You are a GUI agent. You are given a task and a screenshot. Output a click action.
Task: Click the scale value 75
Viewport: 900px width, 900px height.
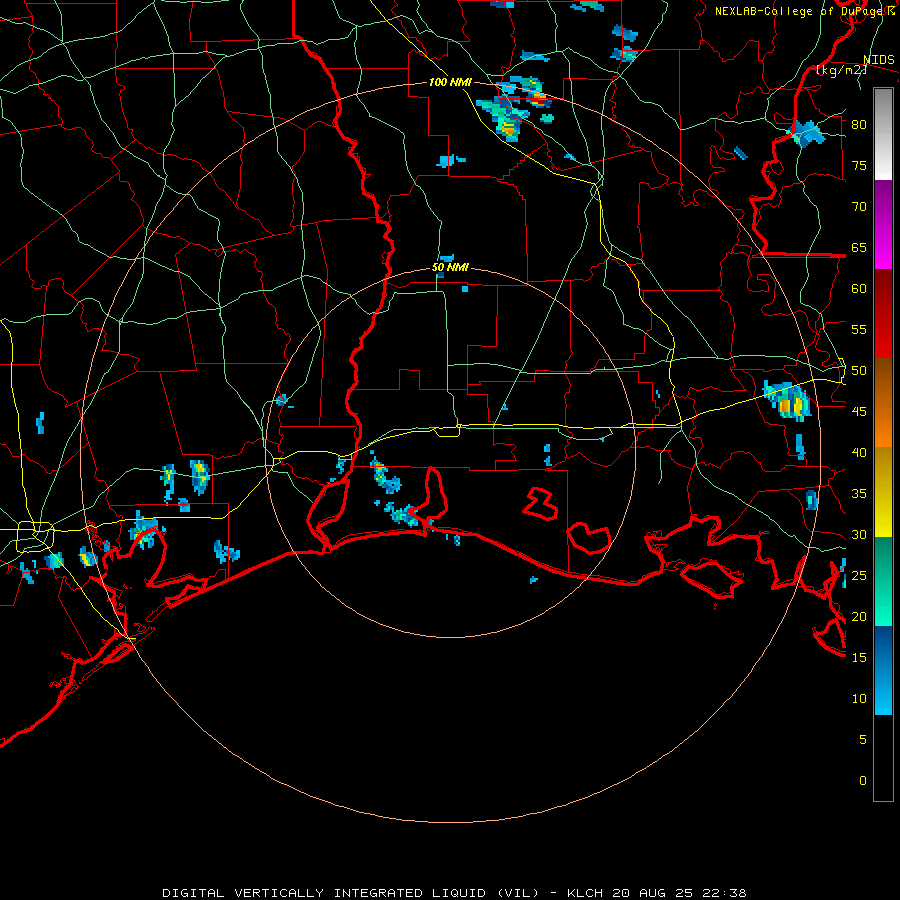click(859, 165)
